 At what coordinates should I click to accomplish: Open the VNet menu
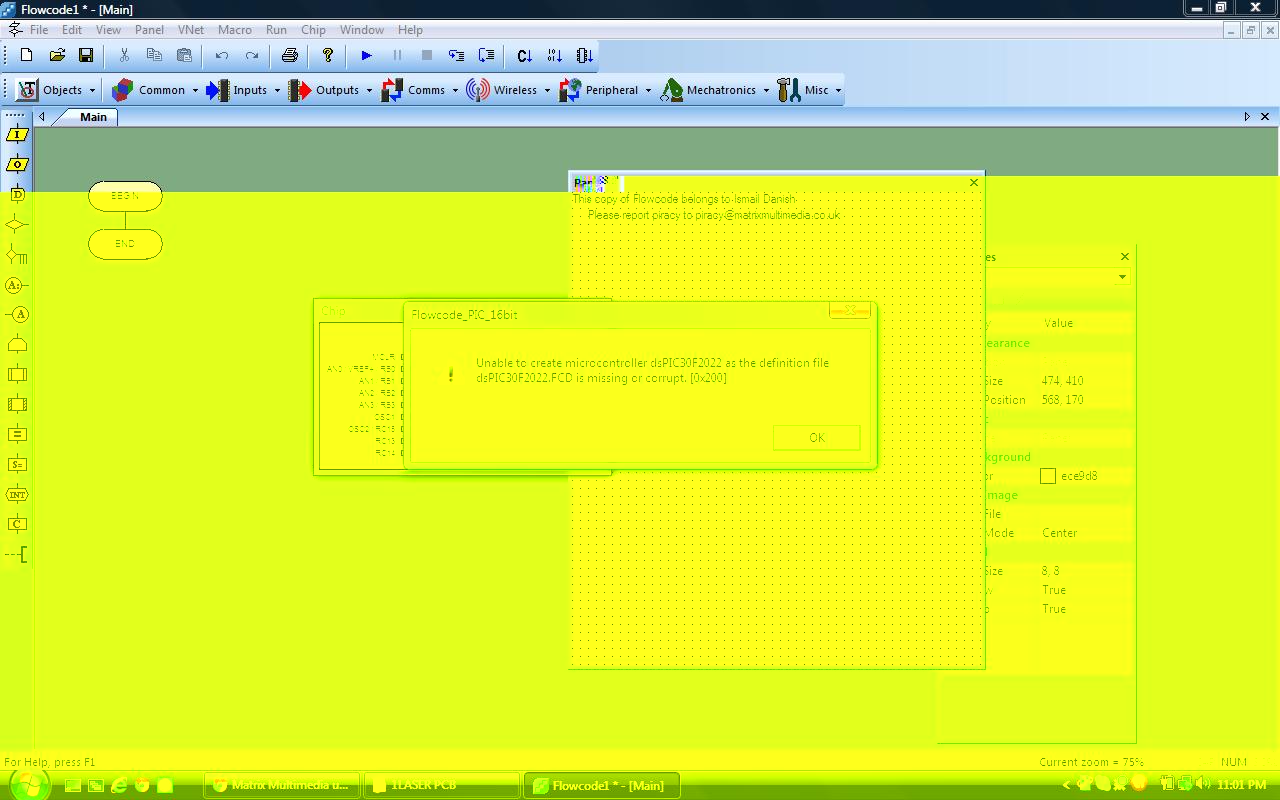click(191, 30)
